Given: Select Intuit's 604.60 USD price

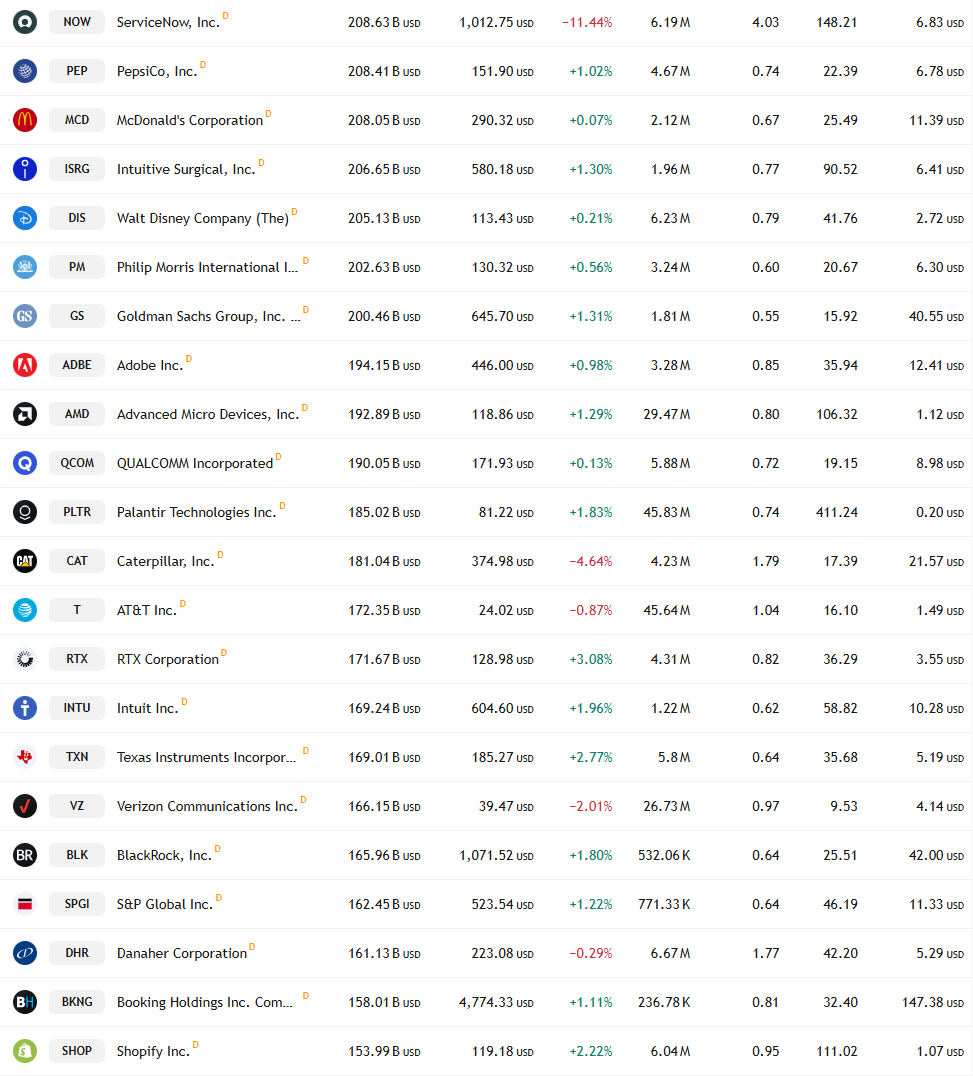Looking at the screenshot, I should click(x=502, y=709).
